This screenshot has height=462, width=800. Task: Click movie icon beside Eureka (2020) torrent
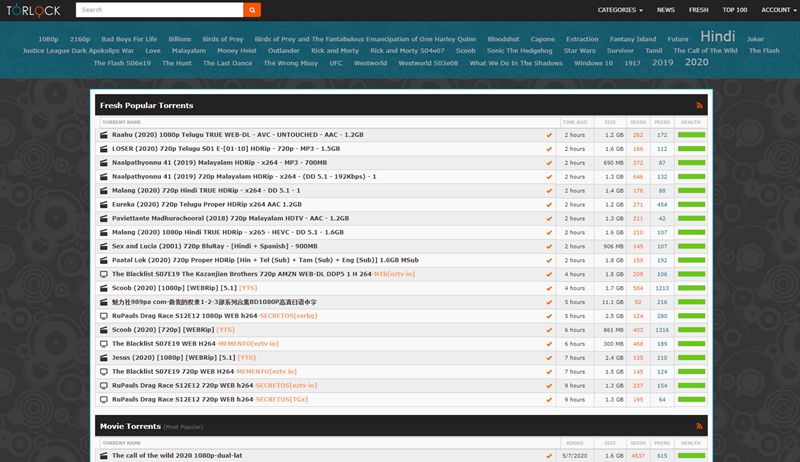click(104, 204)
